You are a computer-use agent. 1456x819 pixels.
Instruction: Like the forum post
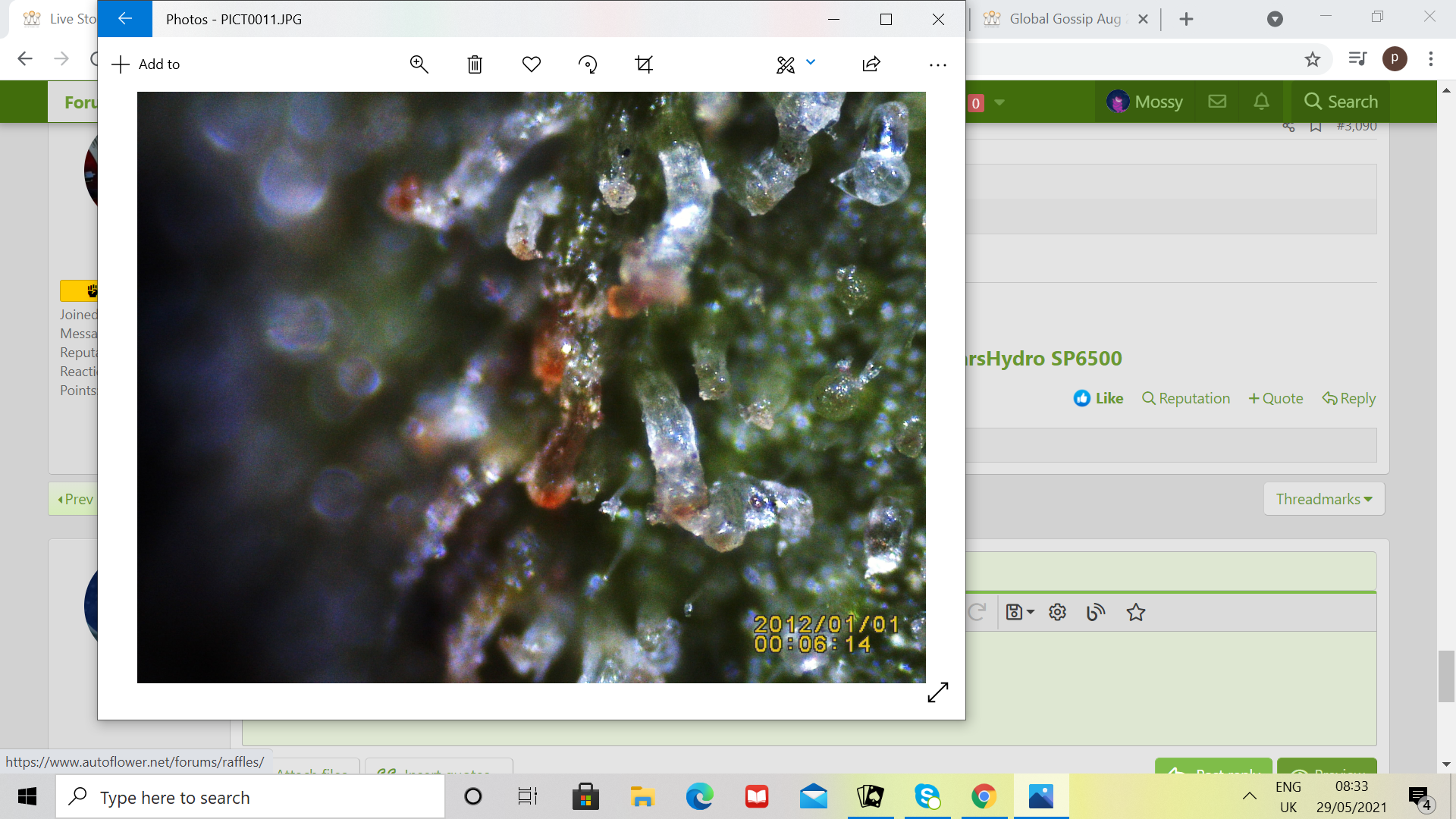(1098, 398)
